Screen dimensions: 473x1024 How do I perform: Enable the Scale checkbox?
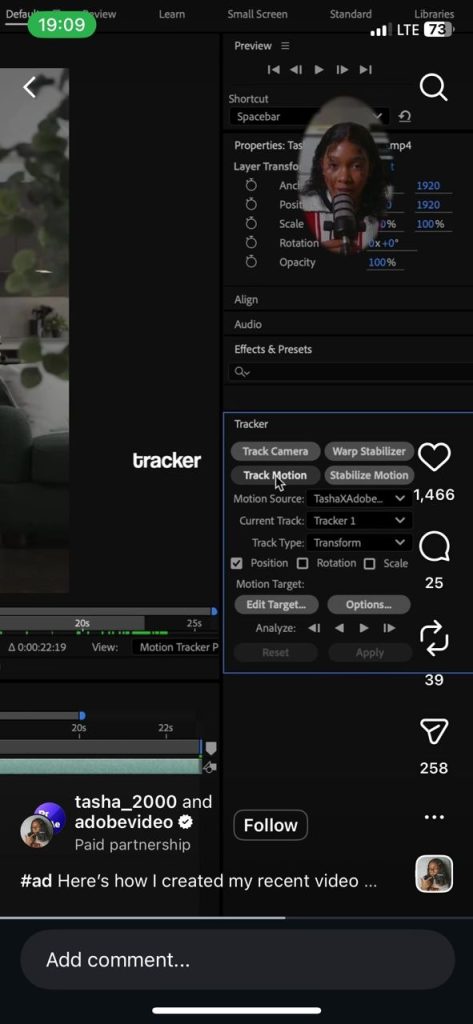pos(369,563)
